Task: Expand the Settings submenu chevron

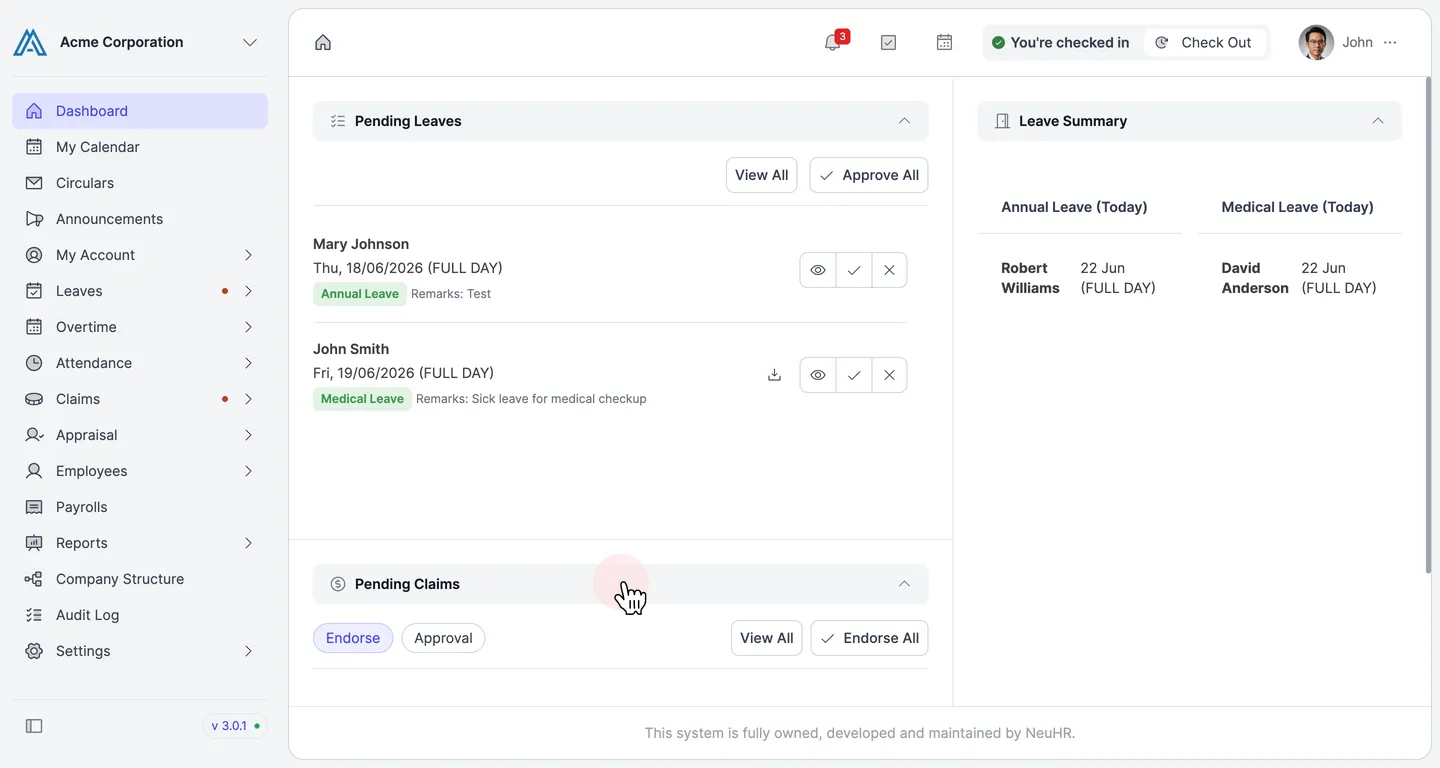Action: [x=248, y=651]
